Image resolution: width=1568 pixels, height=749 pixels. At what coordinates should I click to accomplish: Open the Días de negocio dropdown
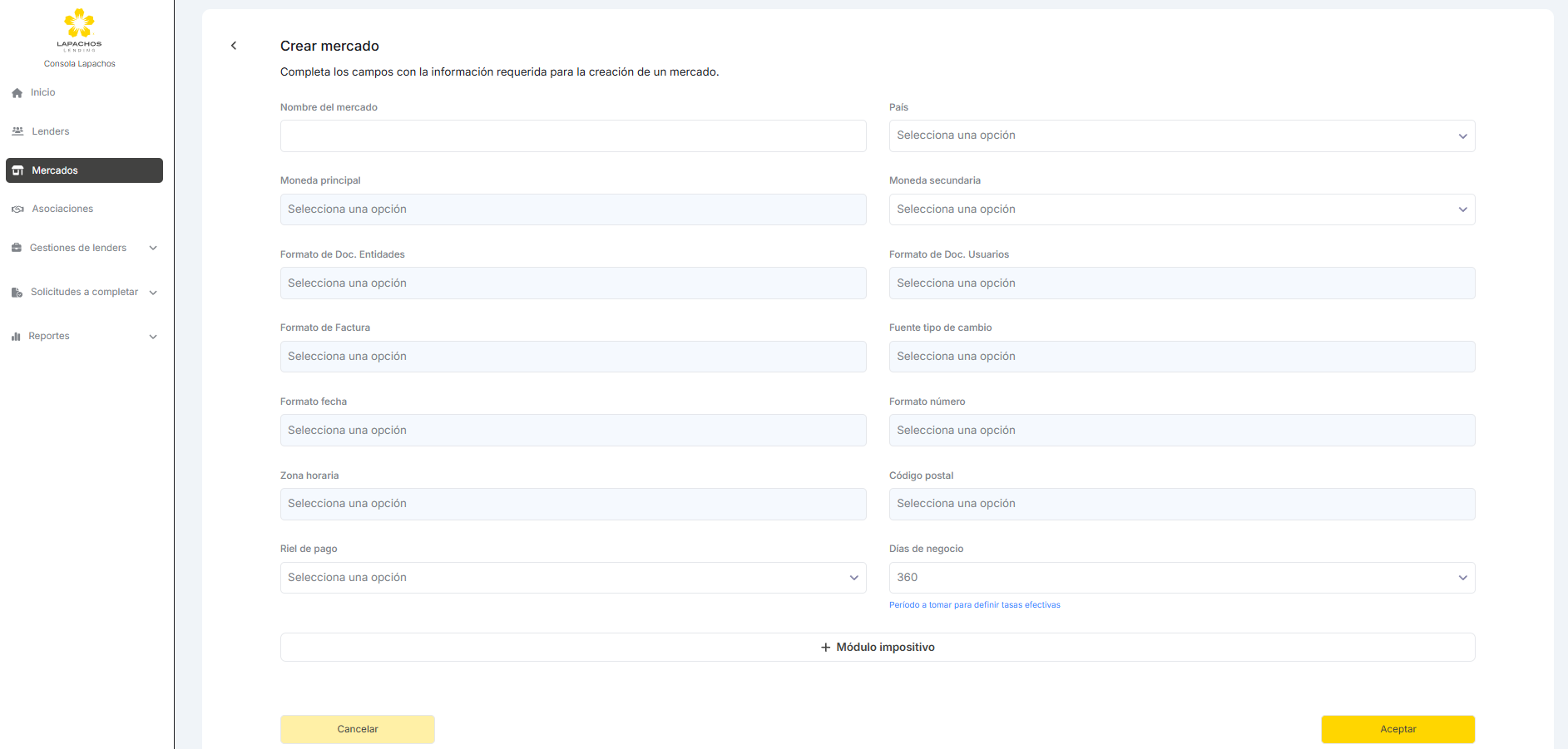[1181, 578]
